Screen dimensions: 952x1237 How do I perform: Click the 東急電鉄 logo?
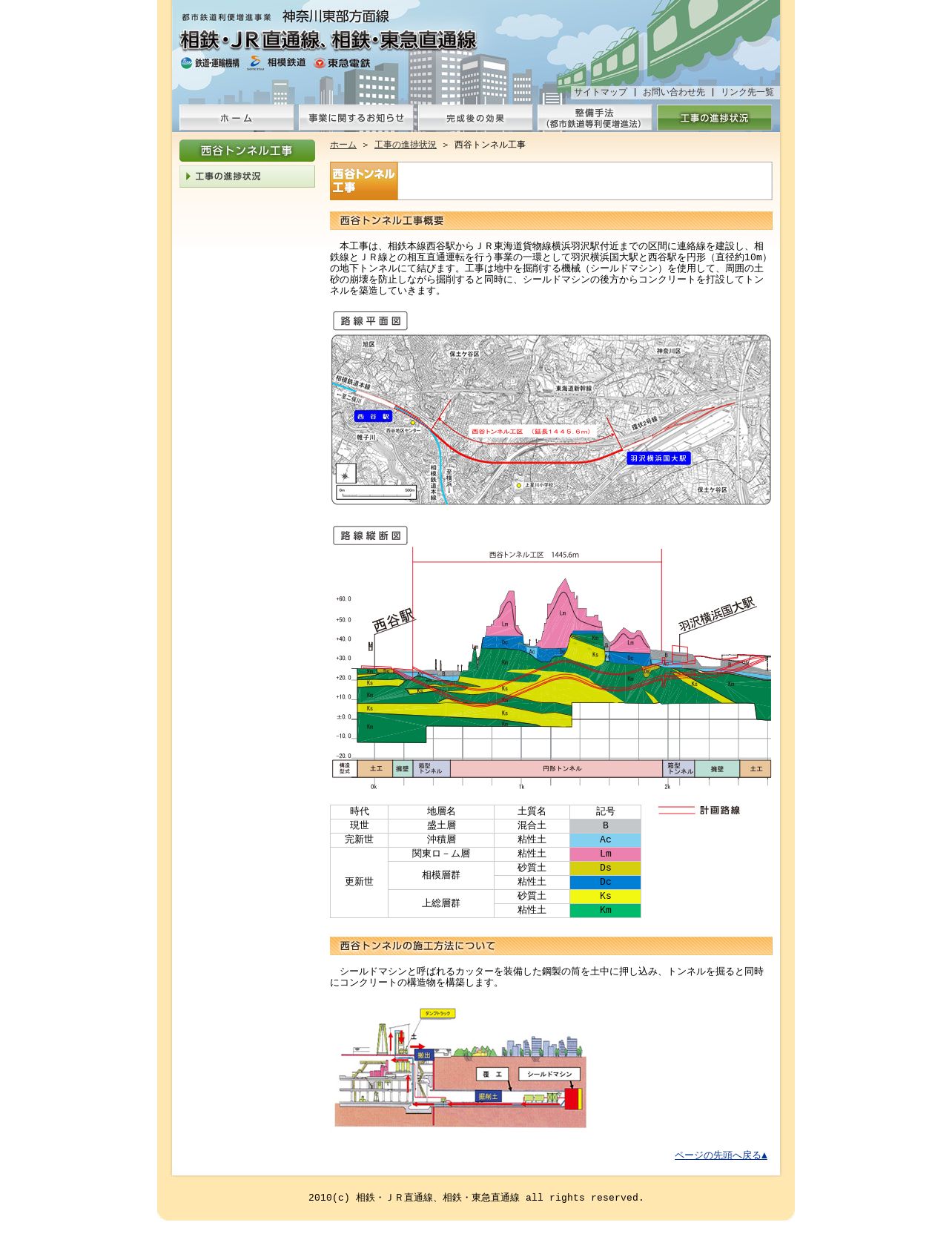[342, 63]
